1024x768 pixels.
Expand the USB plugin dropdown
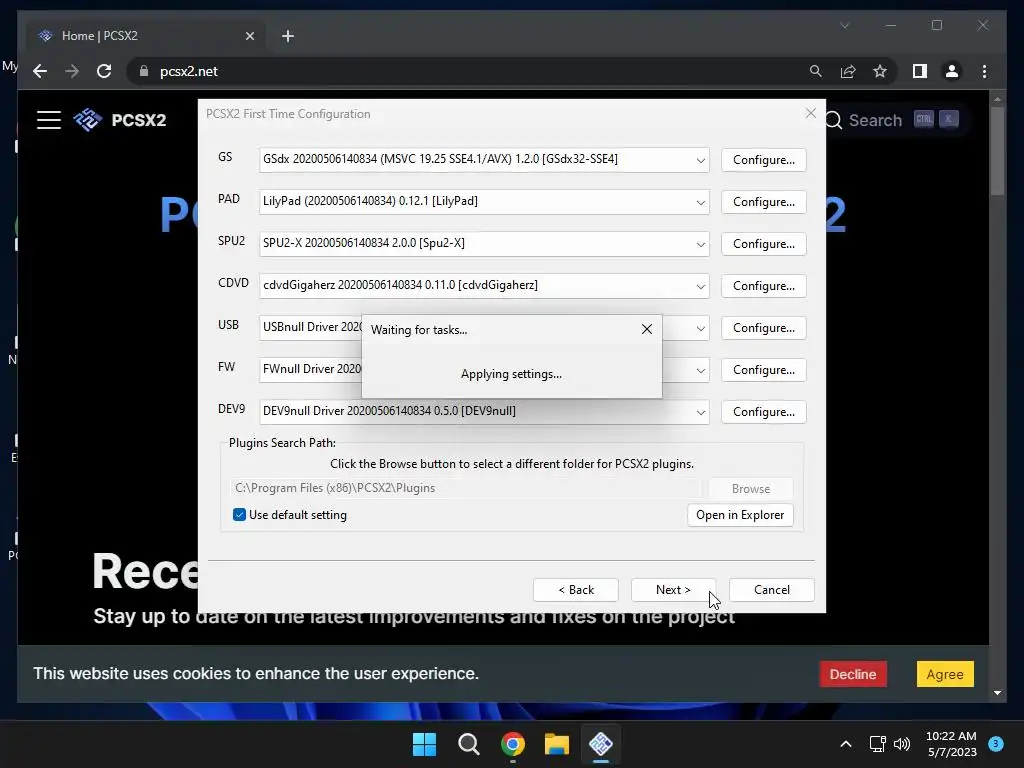(700, 328)
